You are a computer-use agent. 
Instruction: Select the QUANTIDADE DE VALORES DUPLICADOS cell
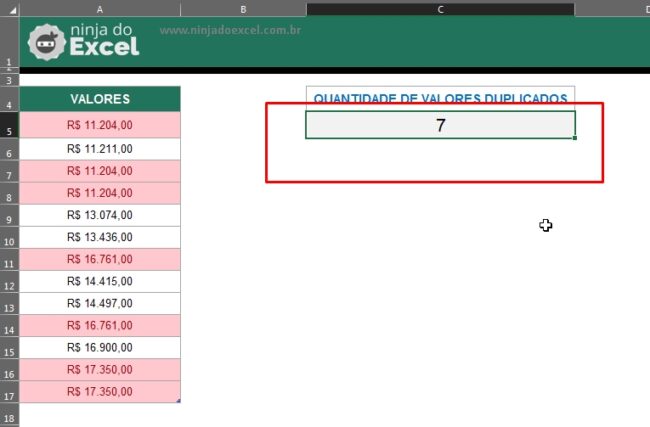tap(440, 99)
